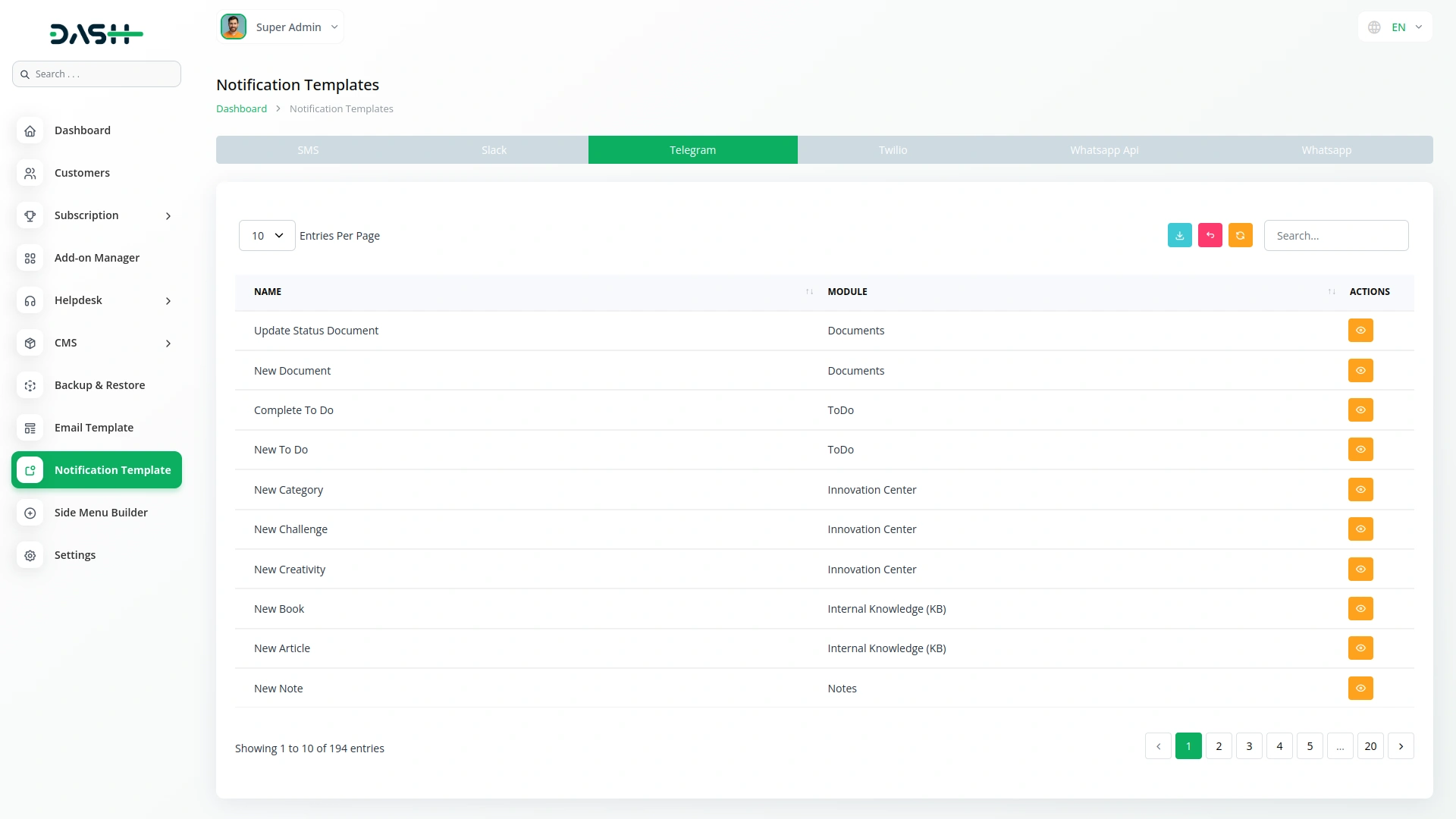Viewport: 1456px width, 819px height.
Task: Focus the table Search field
Action: (1335, 236)
